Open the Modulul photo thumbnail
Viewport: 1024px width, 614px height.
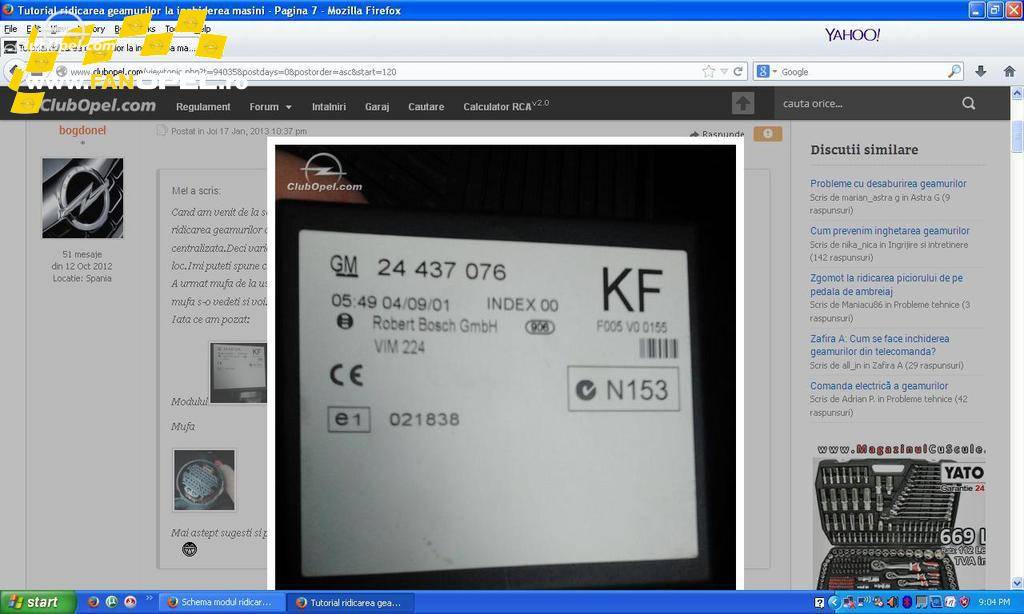tap(238, 372)
